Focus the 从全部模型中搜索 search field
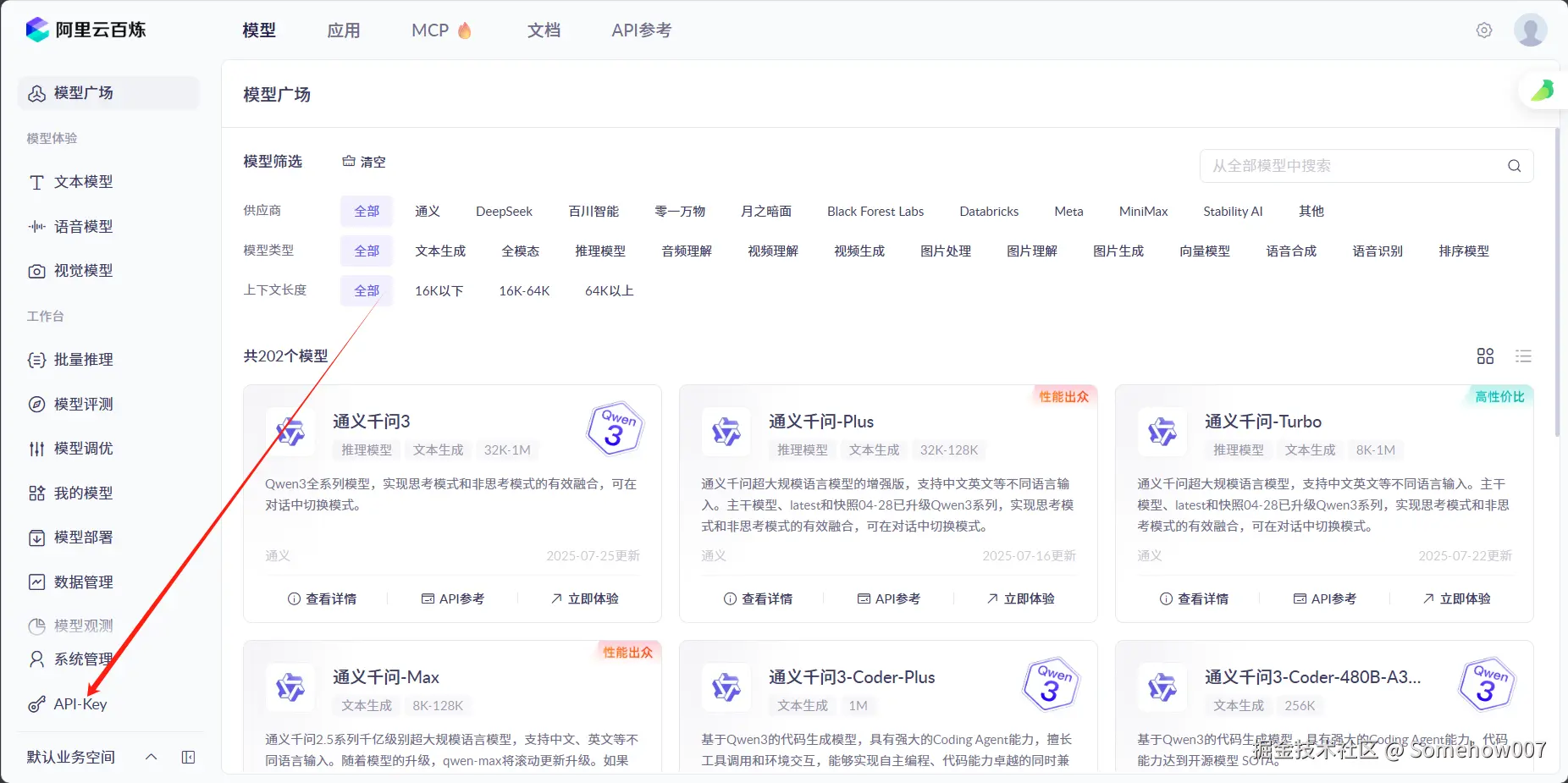 [x=1366, y=166]
